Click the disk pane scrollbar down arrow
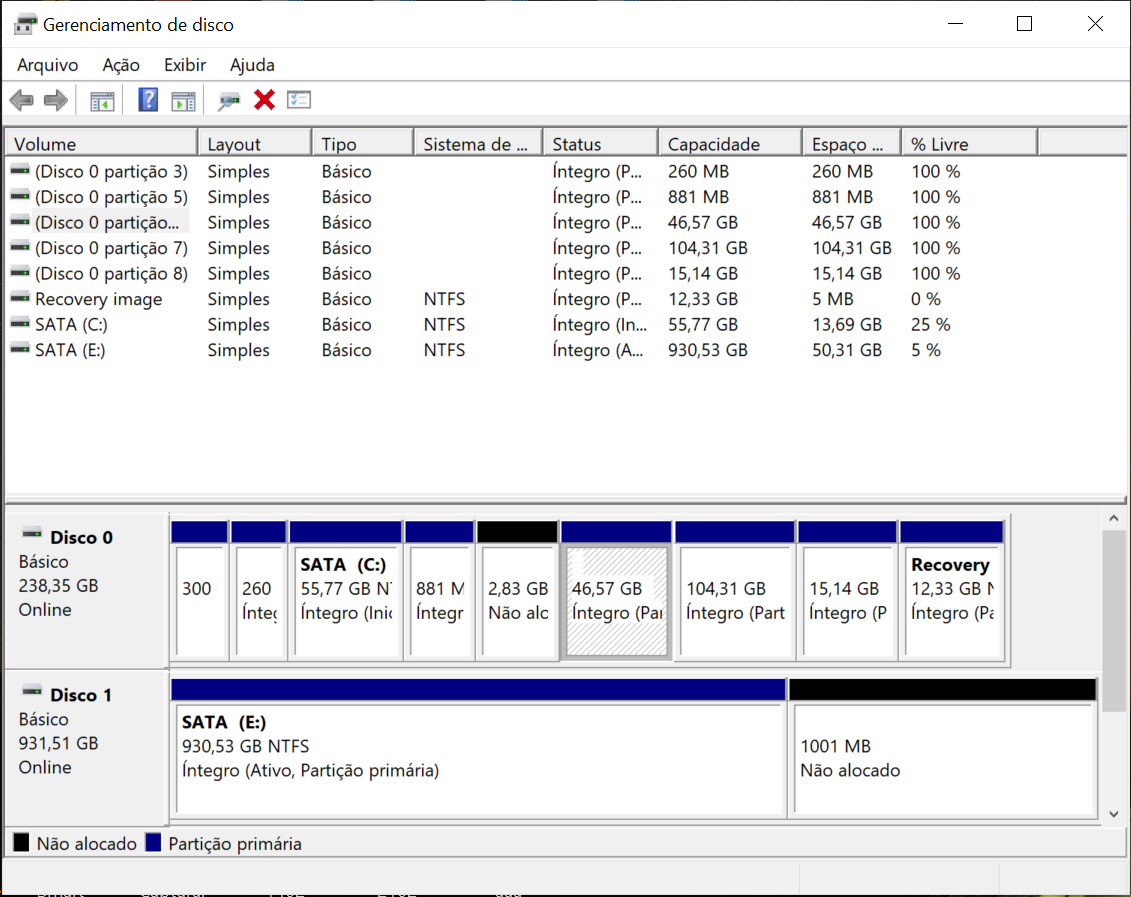The height and width of the screenshot is (897, 1131). pos(1114,814)
